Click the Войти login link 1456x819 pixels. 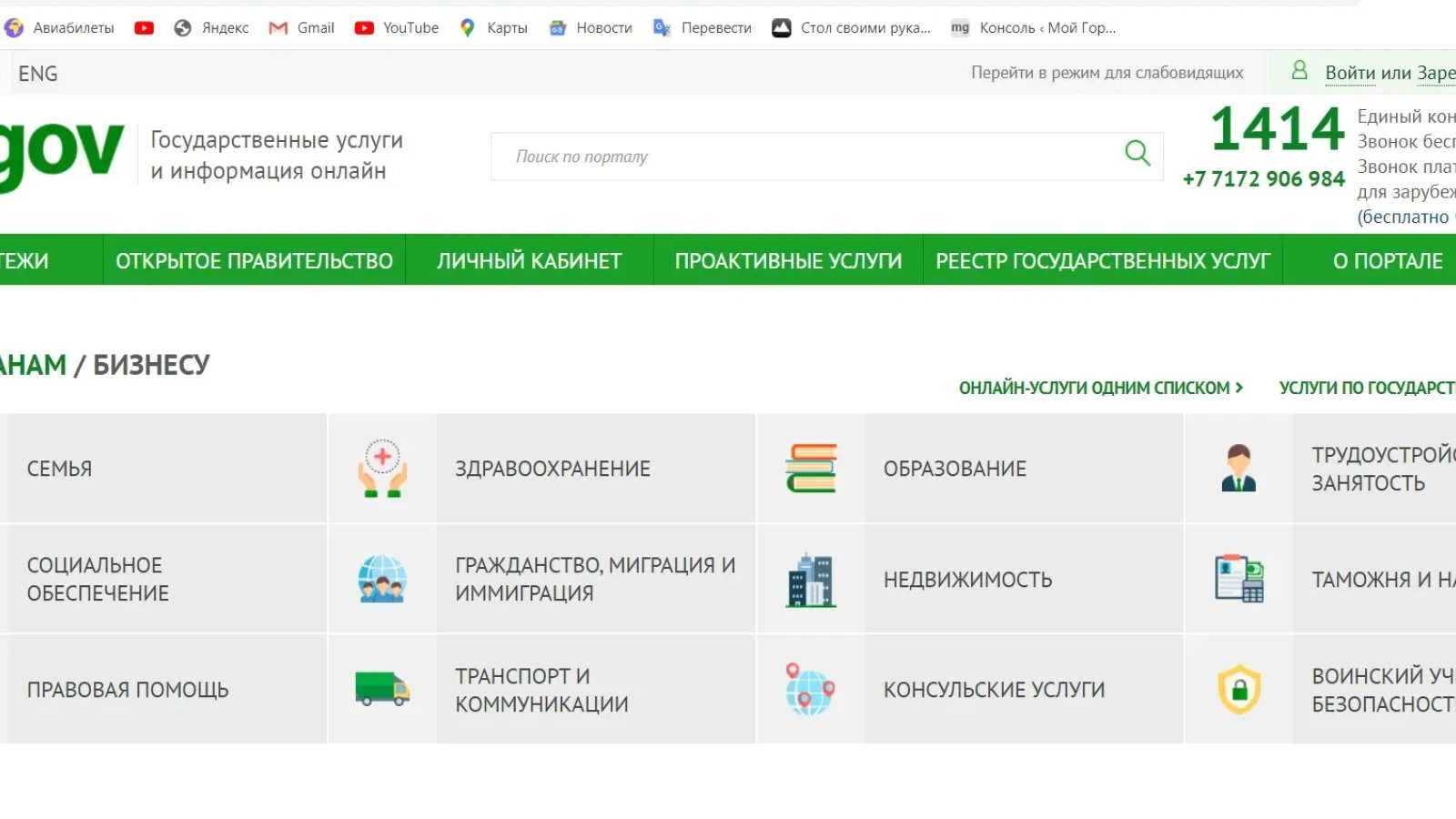coord(1350,73)
